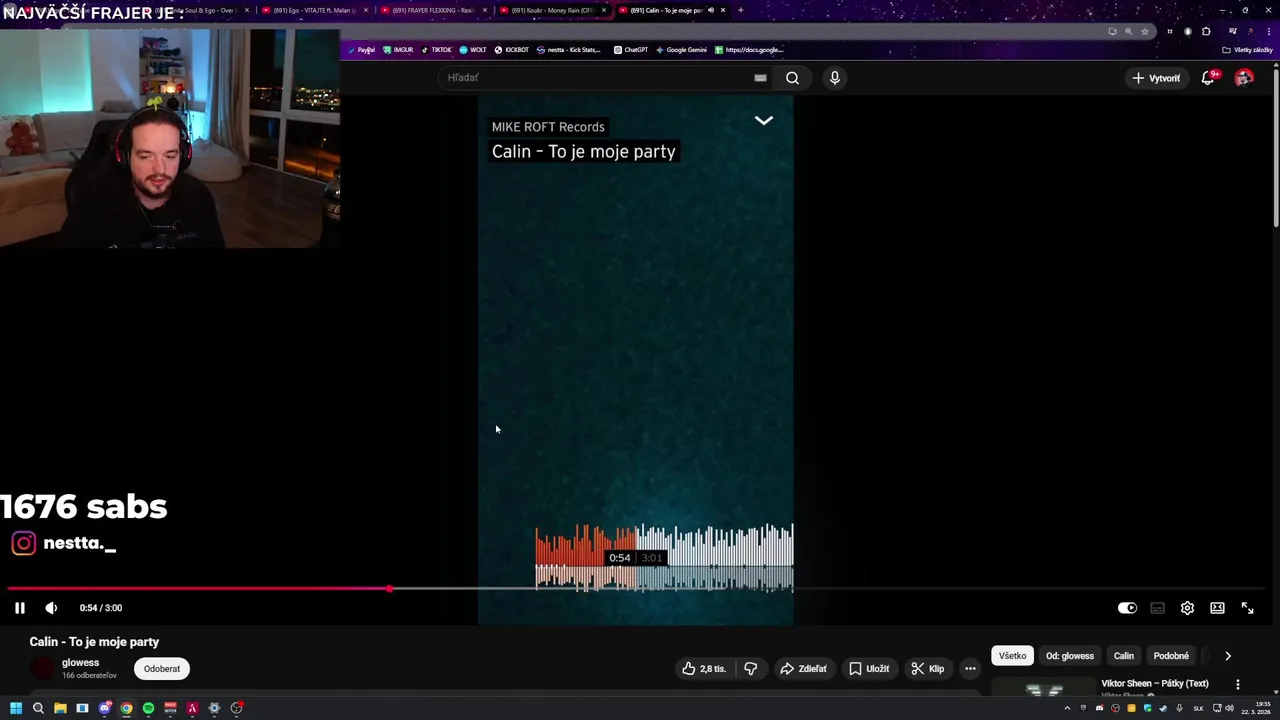
Task: Like the video with the thumbs up button
Action: 704,669
